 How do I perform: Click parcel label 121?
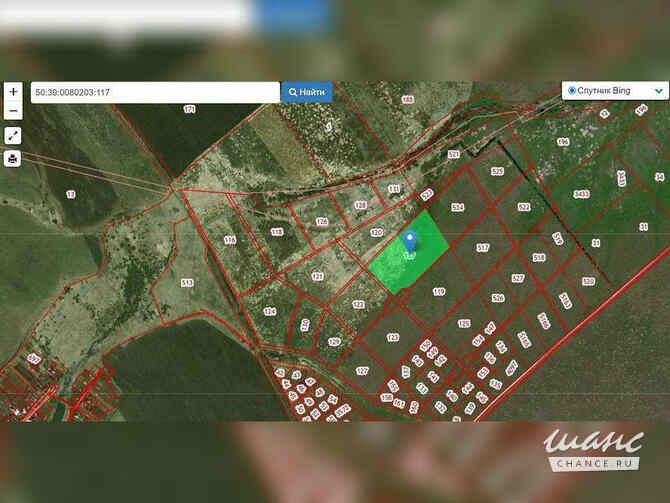[317, 277]
